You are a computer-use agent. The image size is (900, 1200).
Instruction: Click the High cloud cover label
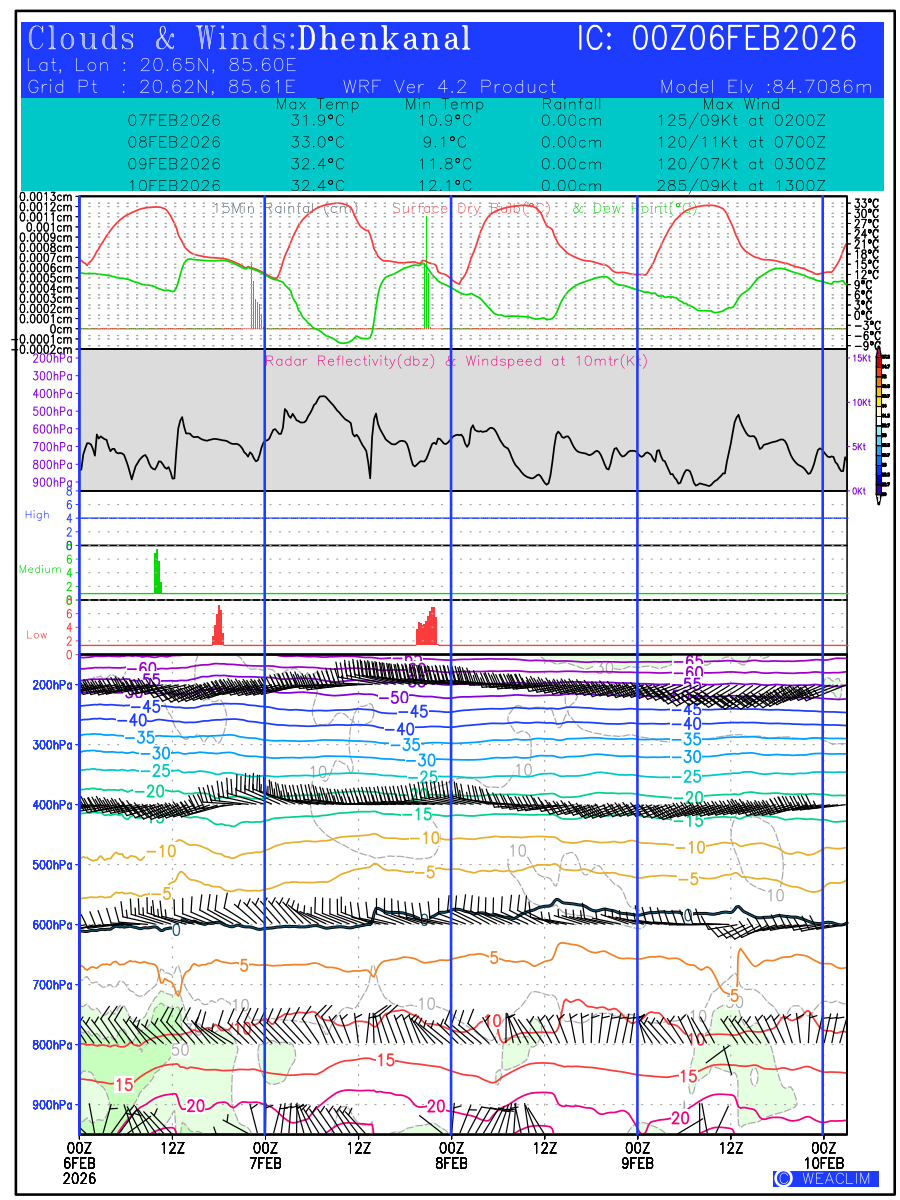tap(36, 515)
